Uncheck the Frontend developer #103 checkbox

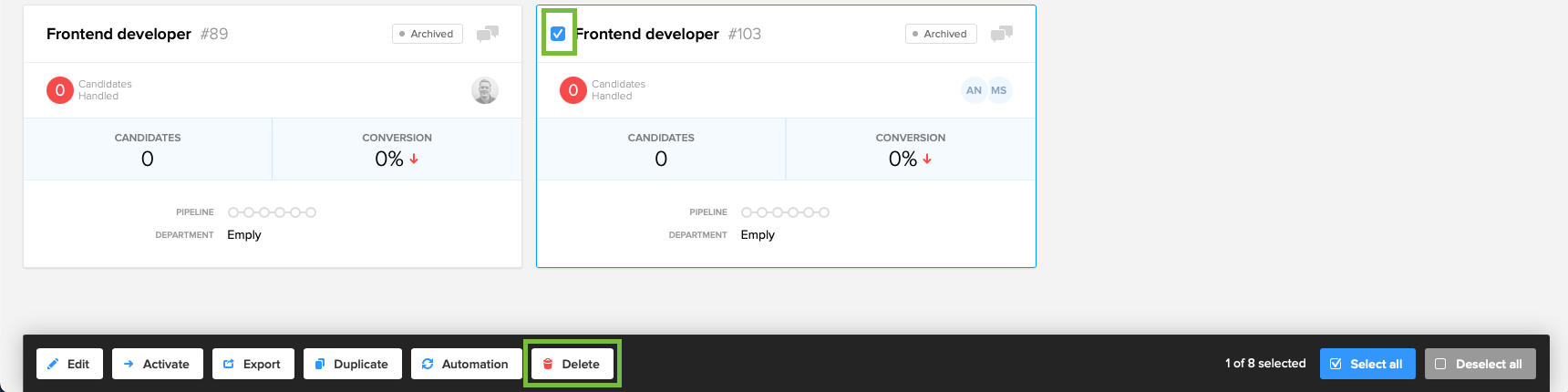click(558, 34)
